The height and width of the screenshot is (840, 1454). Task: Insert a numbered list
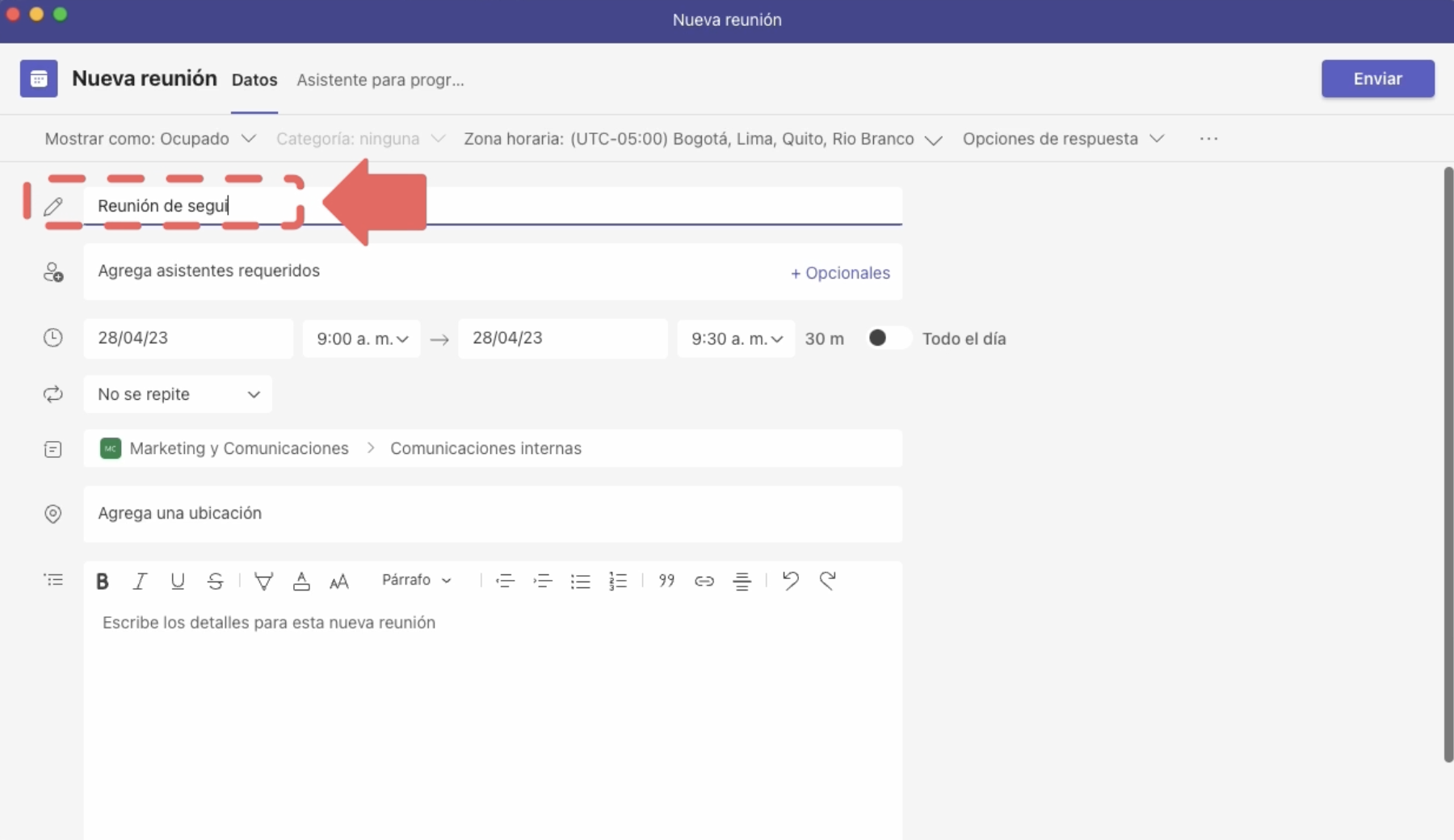[x=618, y=581]
